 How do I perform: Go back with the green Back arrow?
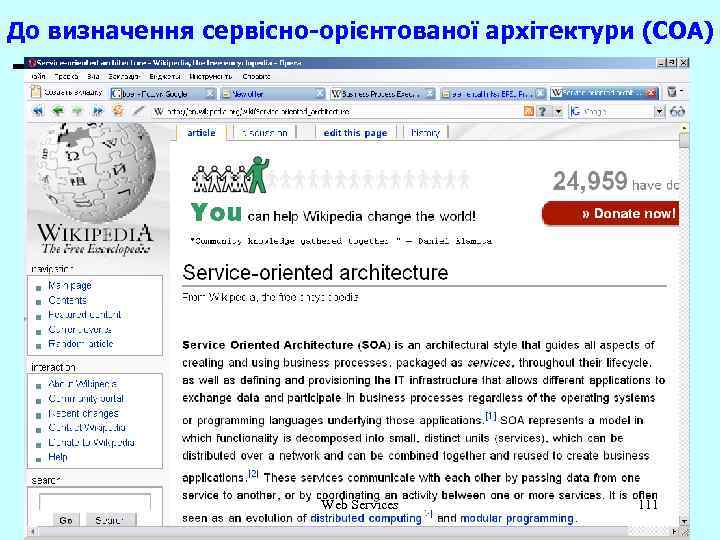[58, 111]
